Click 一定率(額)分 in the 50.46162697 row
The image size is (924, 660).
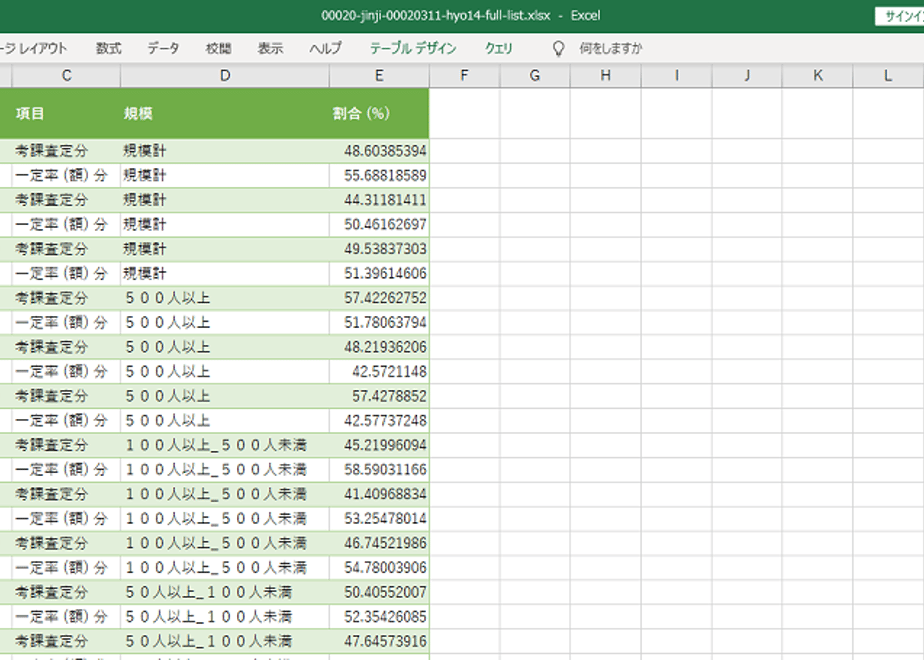[61, 225]
